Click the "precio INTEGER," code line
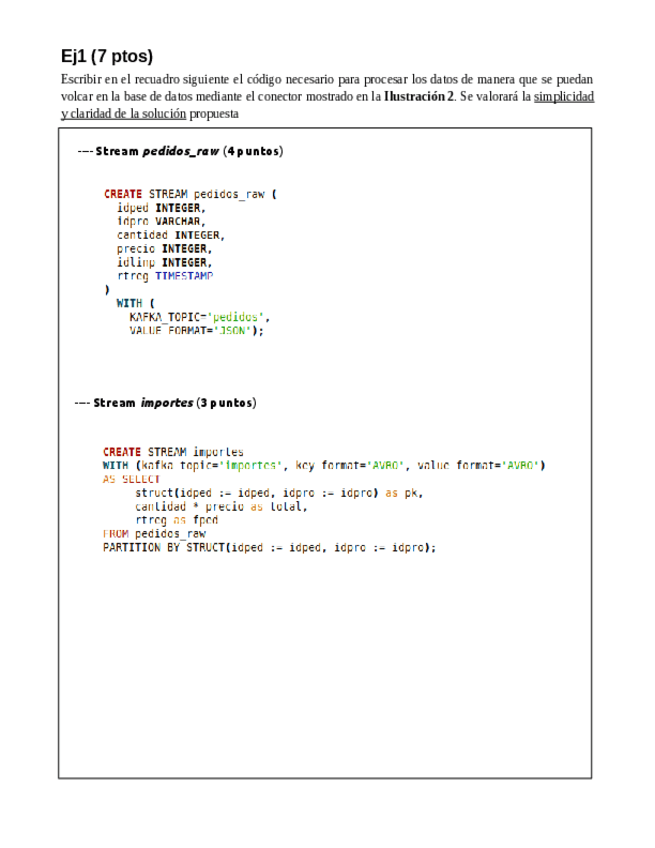Viewport: 655px width, 848px height. point(163,248)
